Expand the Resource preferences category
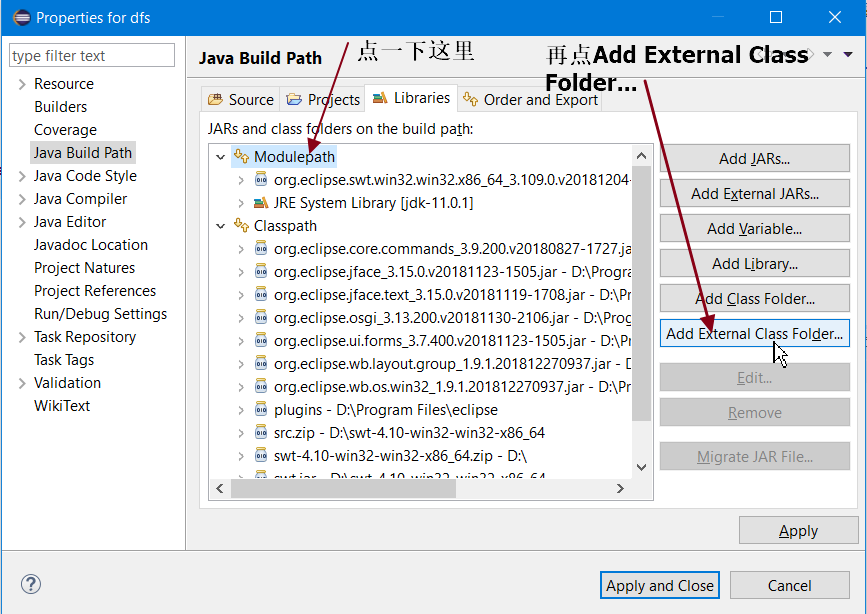This screenshot has height=614, width=867. [22, 84]
